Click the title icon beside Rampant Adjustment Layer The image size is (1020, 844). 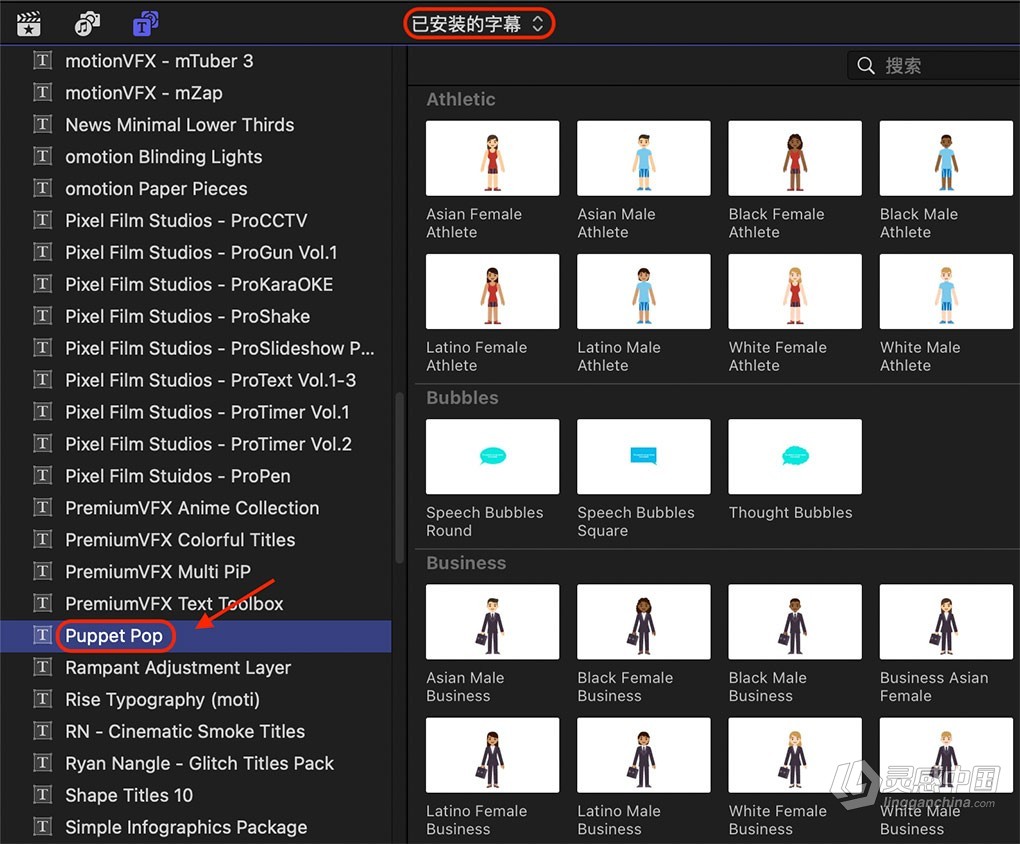click(42, 667)
